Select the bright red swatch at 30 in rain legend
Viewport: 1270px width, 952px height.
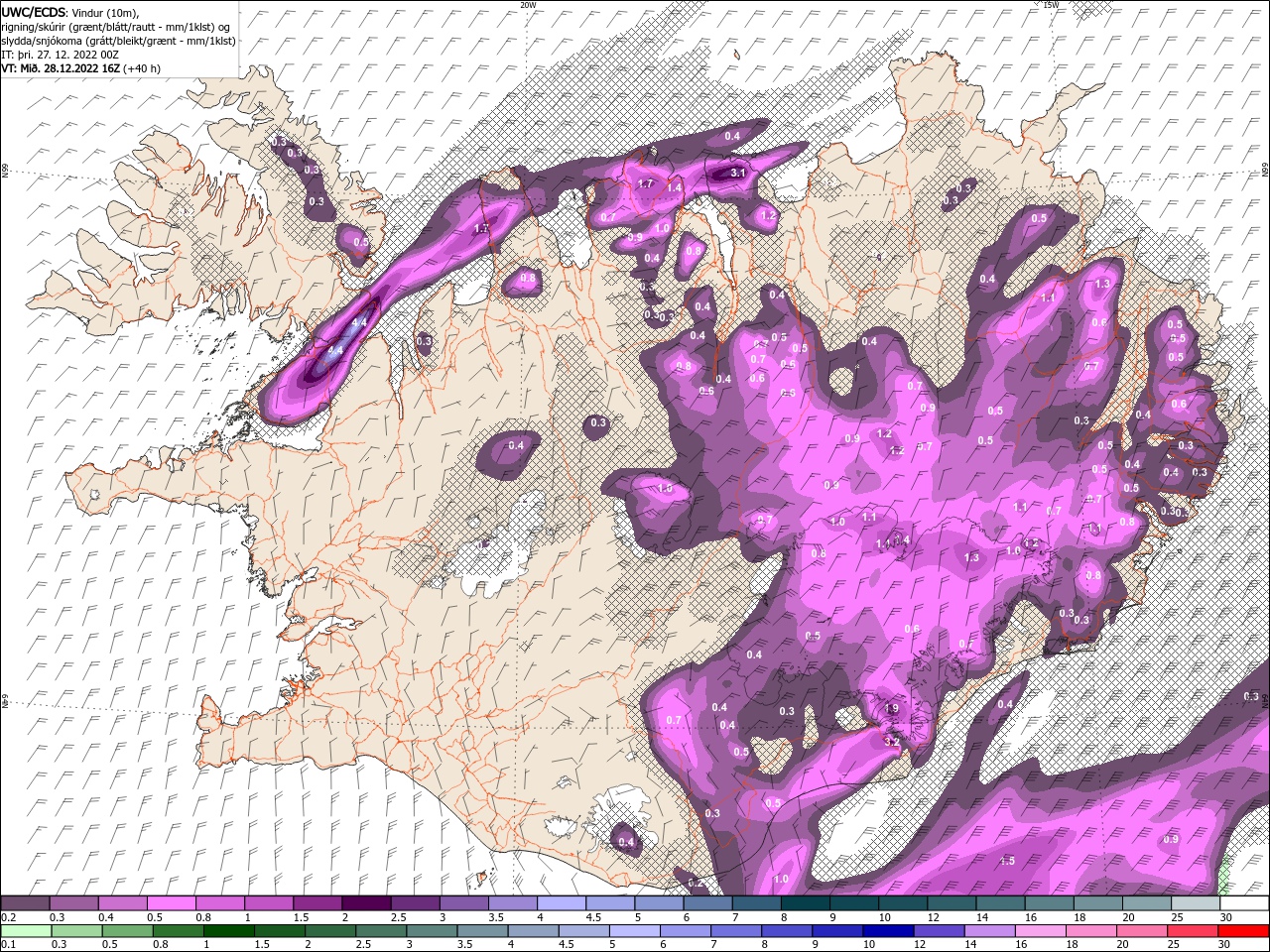click(1244, 931)
